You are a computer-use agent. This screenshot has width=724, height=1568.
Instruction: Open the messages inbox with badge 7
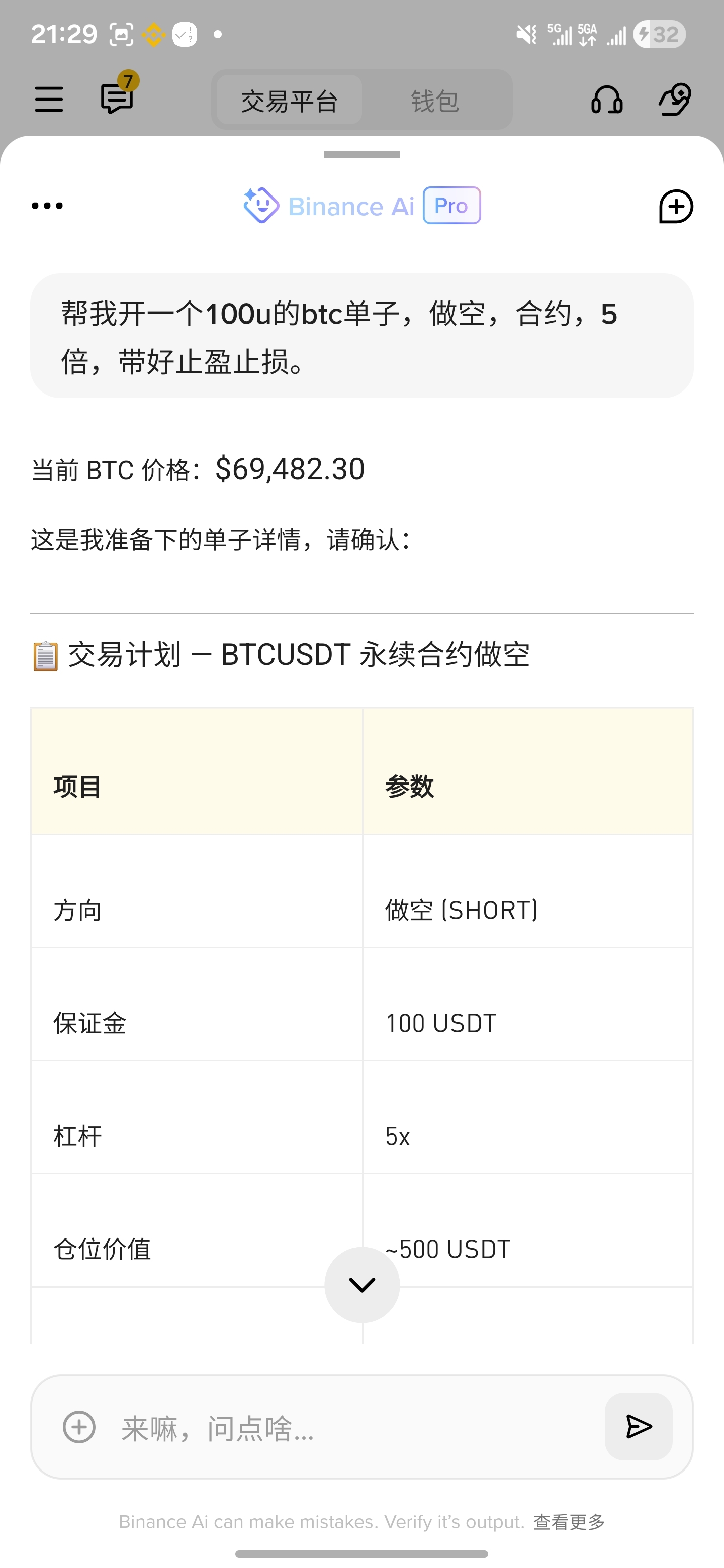tap(117, 98)
